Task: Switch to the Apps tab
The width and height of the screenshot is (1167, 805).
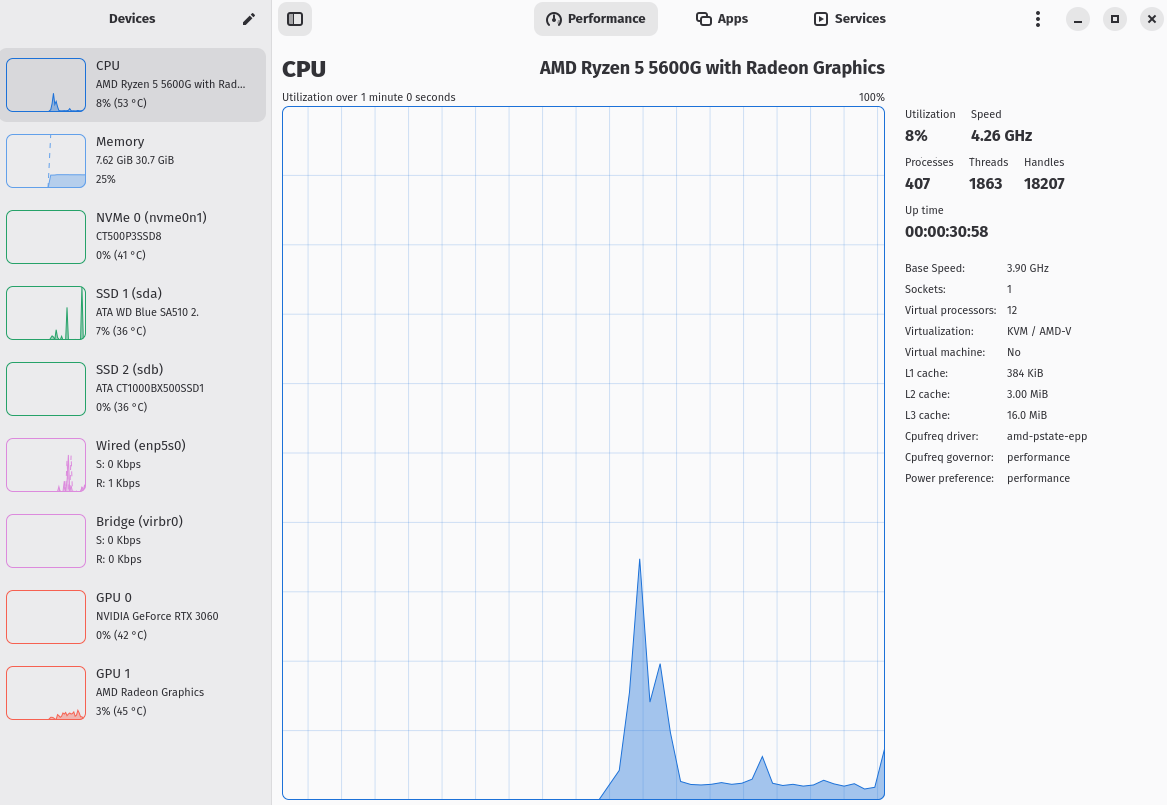Action: 721,19
